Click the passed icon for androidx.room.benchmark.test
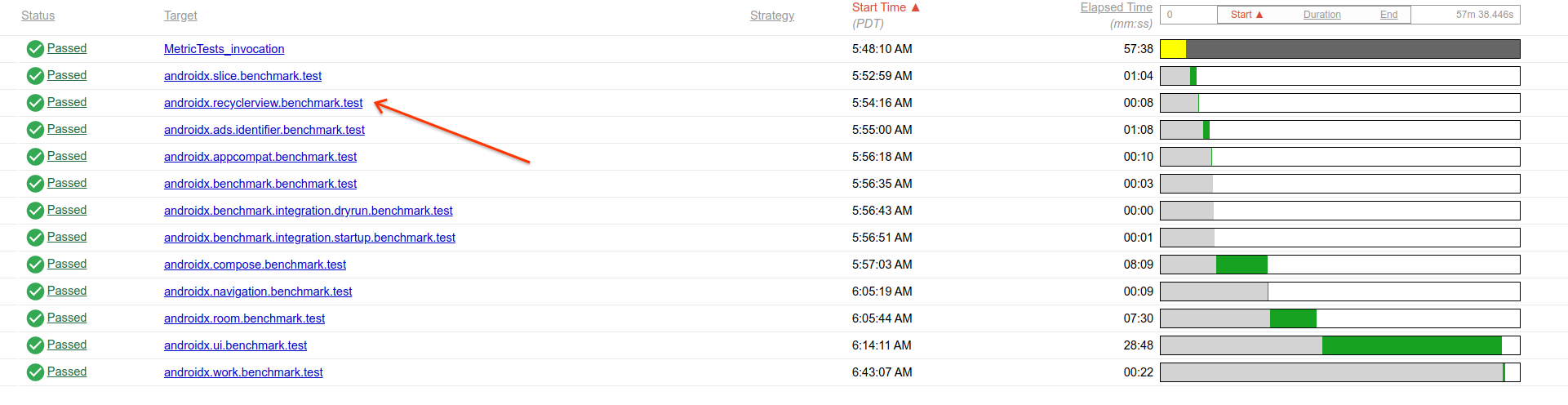1568x405 pixels. coord(35,318)
